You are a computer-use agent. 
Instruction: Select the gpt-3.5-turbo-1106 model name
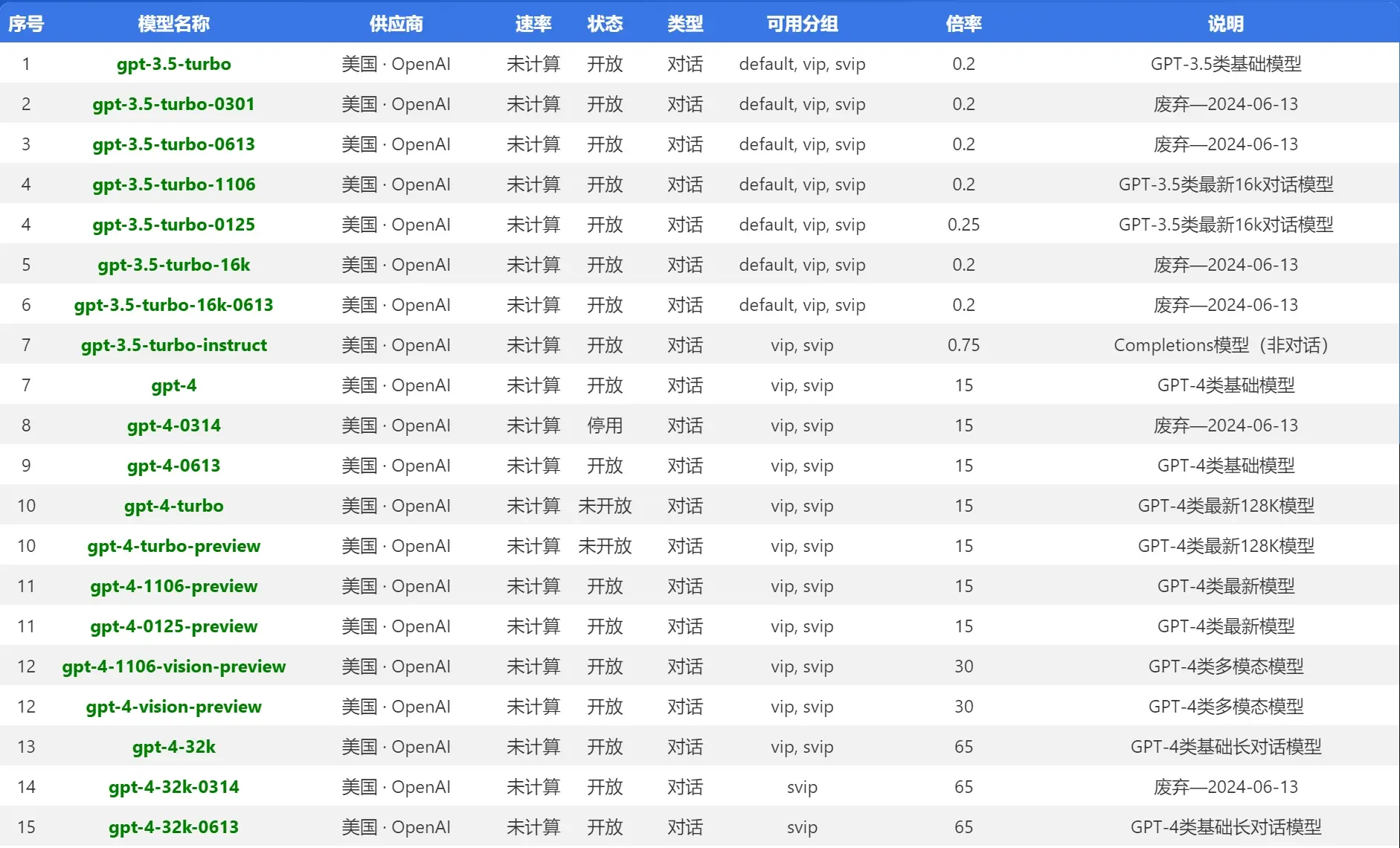coord(173,184)
